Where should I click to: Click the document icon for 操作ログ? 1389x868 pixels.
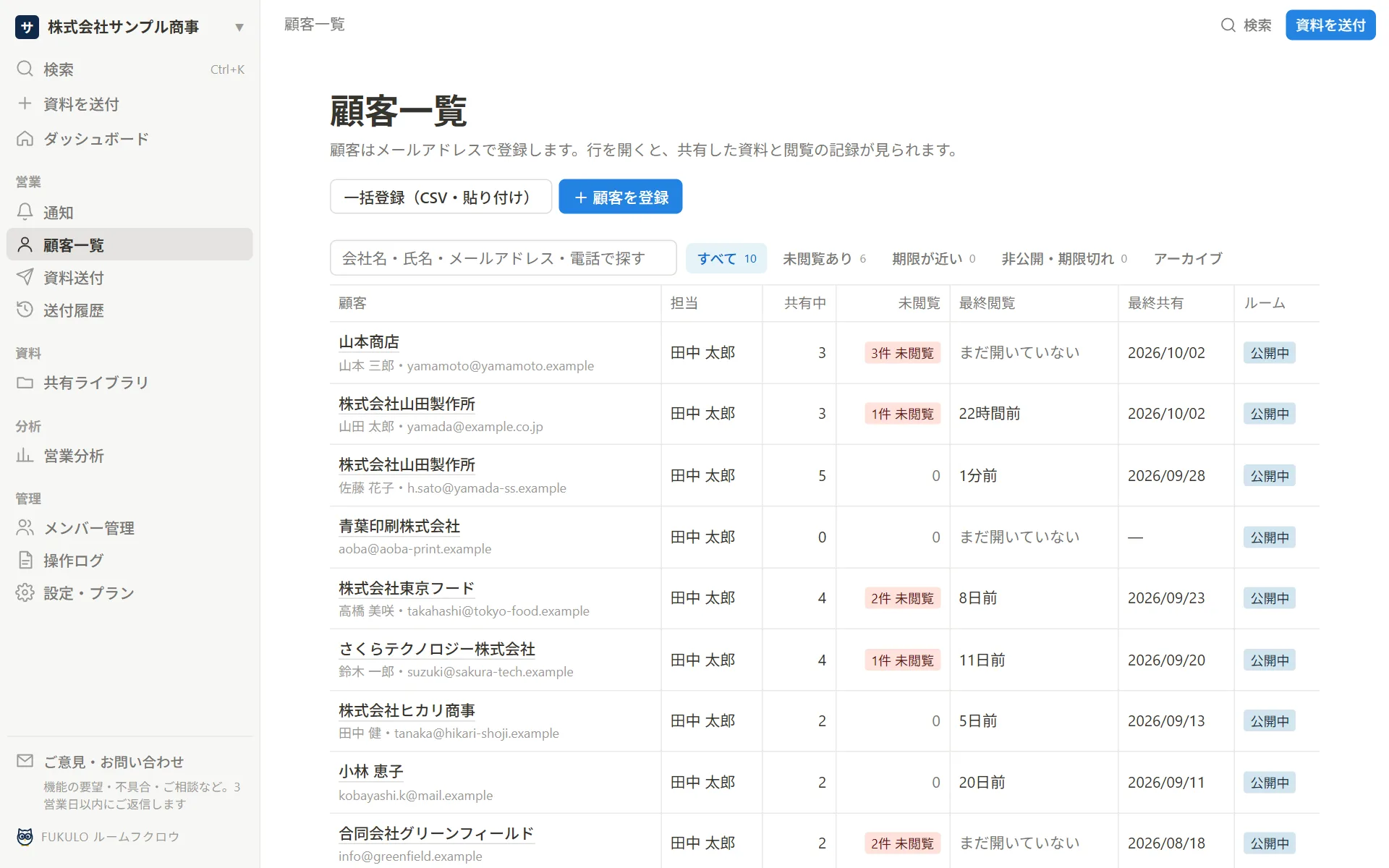25,560
